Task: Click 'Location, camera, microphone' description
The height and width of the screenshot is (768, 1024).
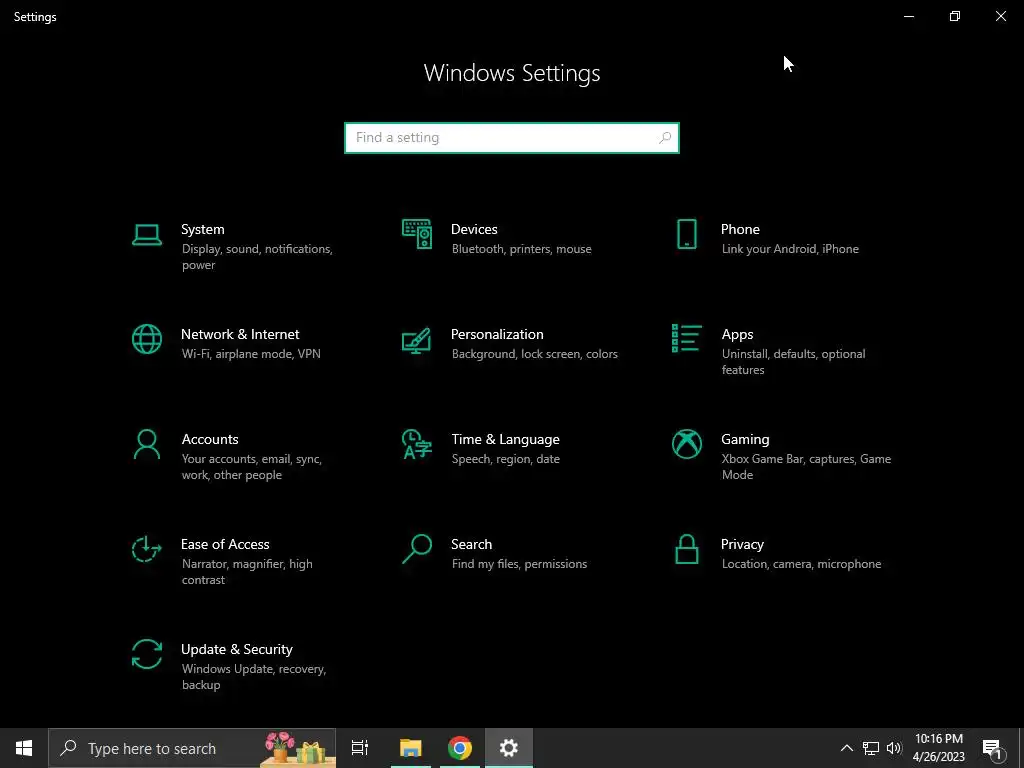Action: [x=801, y=564]
